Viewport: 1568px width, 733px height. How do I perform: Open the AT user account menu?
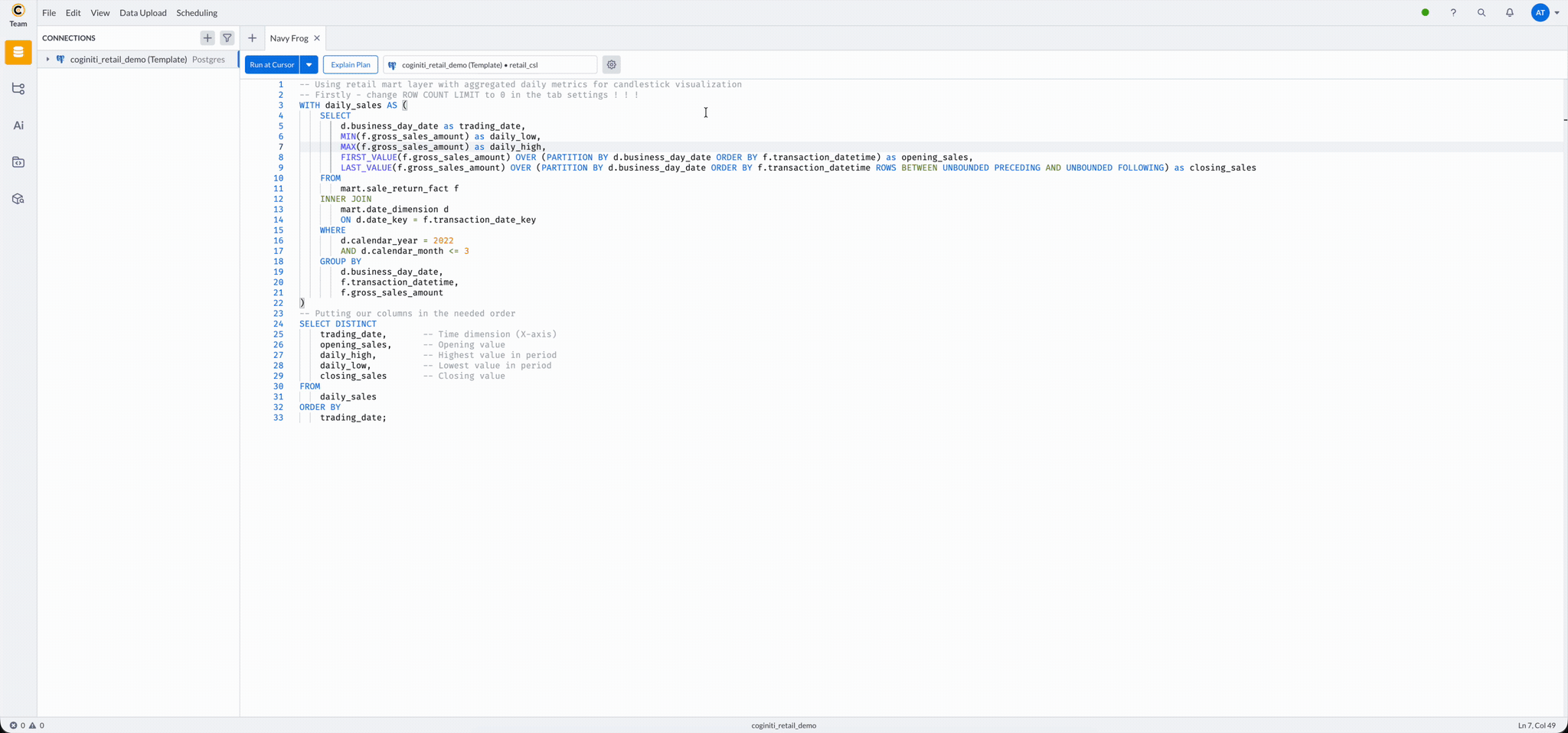tap(1545, 13)
